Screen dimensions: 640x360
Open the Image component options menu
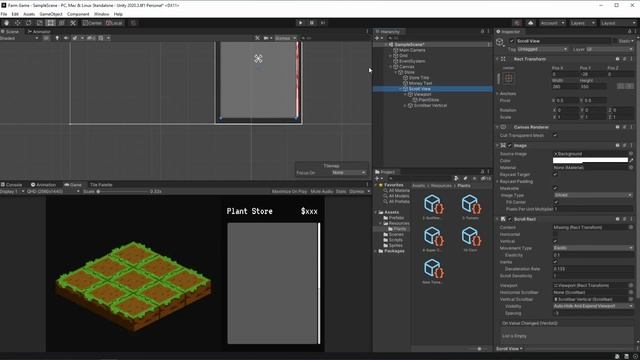[x=631, y=145]
